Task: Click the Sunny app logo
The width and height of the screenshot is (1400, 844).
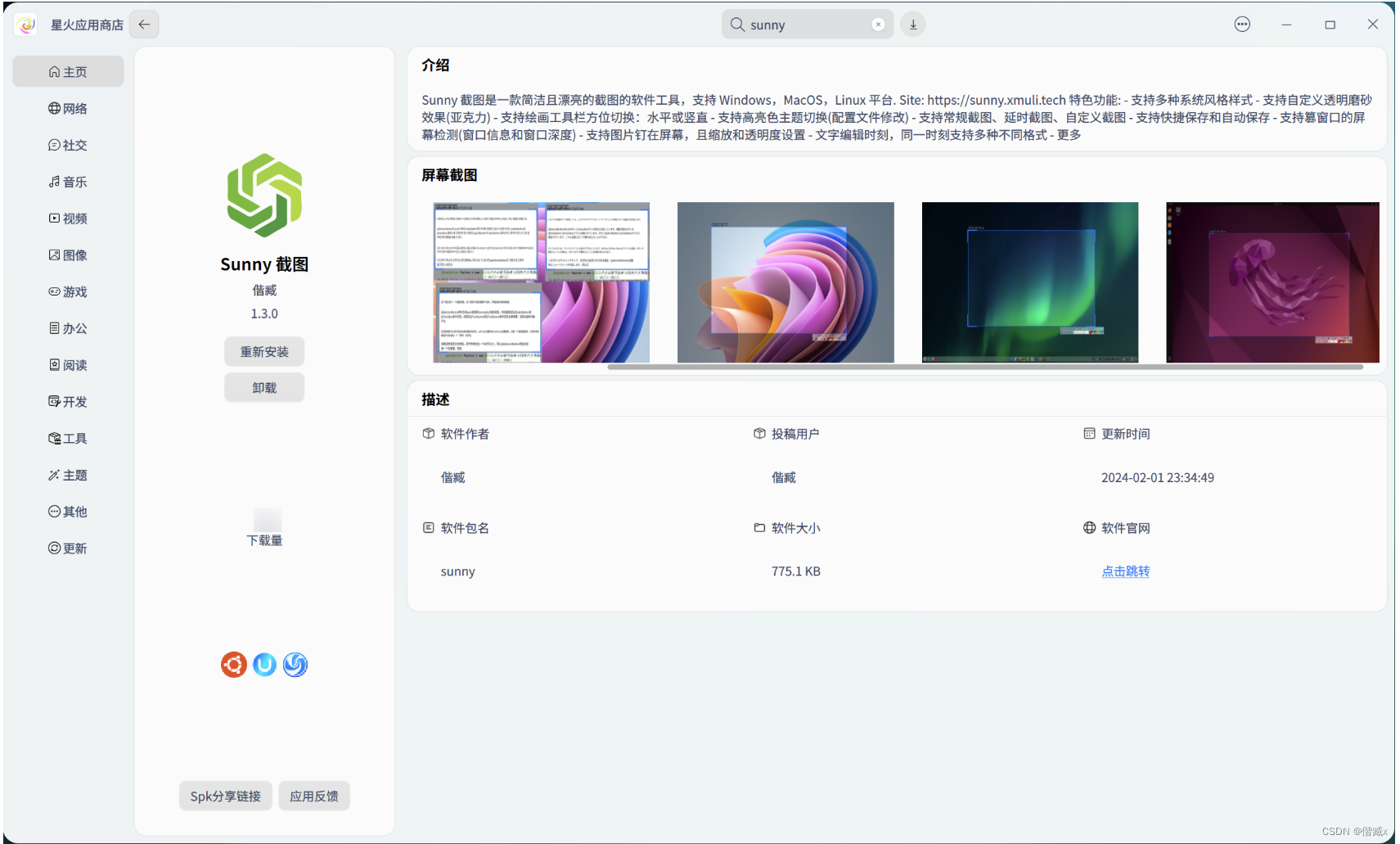Action: [264, 195]
